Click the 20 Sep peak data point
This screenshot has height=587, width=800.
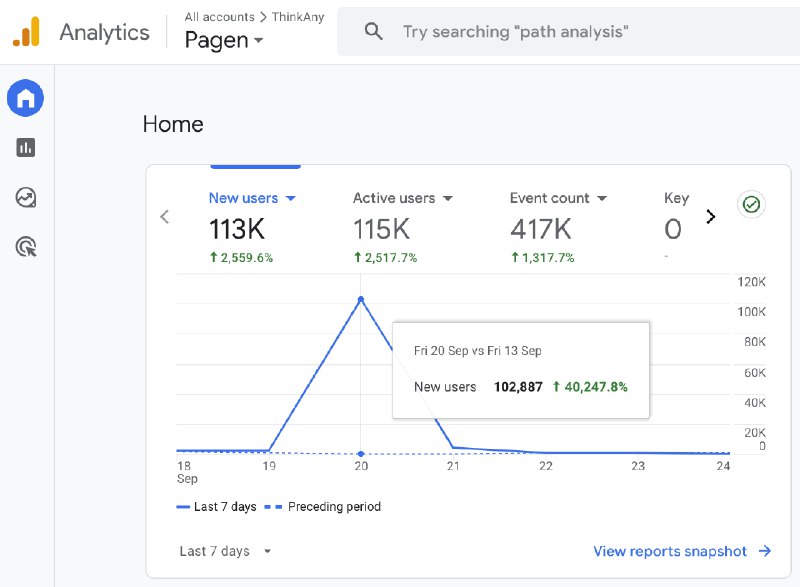(361, 299)
